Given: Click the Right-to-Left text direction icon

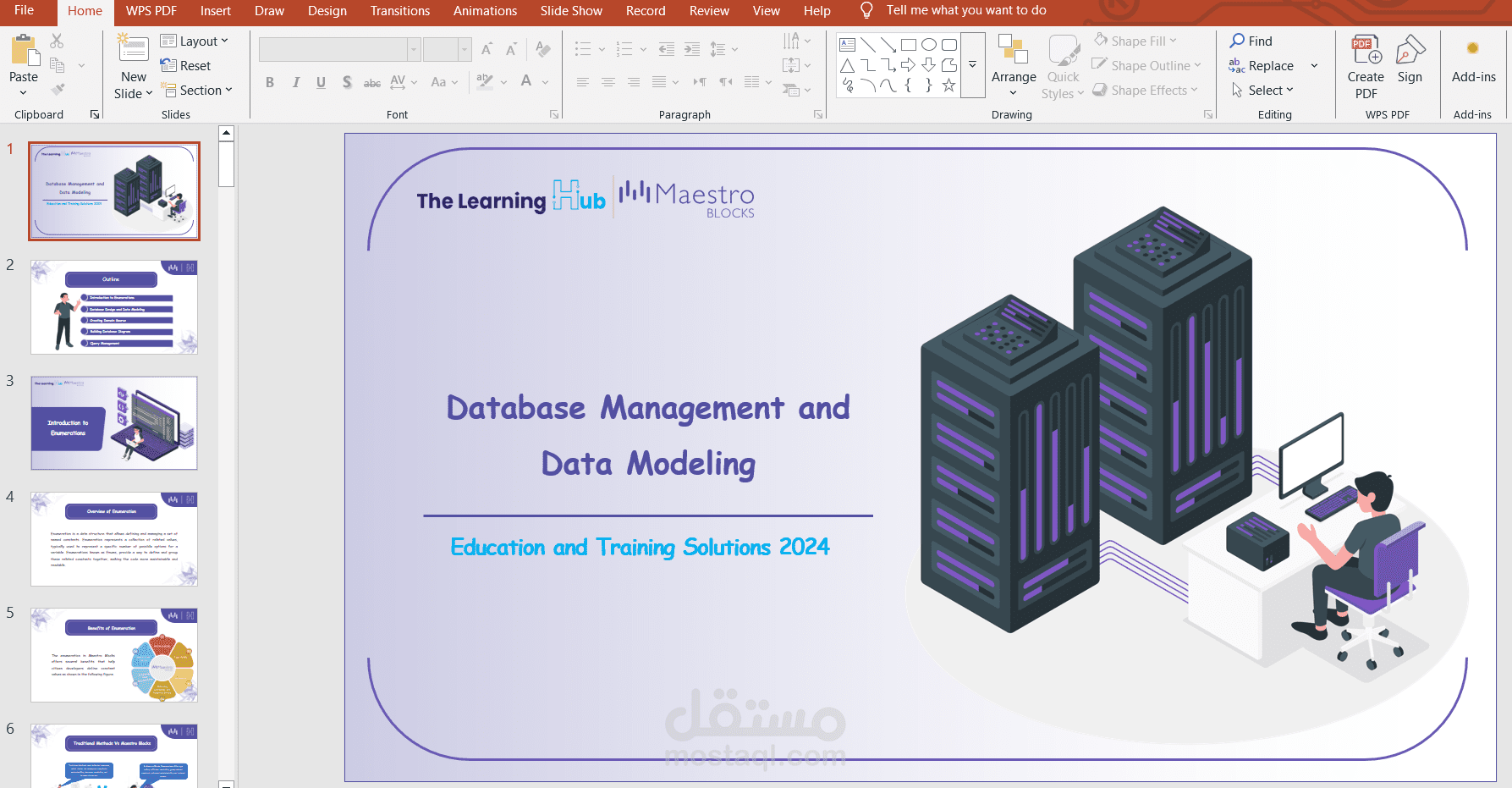Looking at the screenshot, I should (x=726, y=82).
